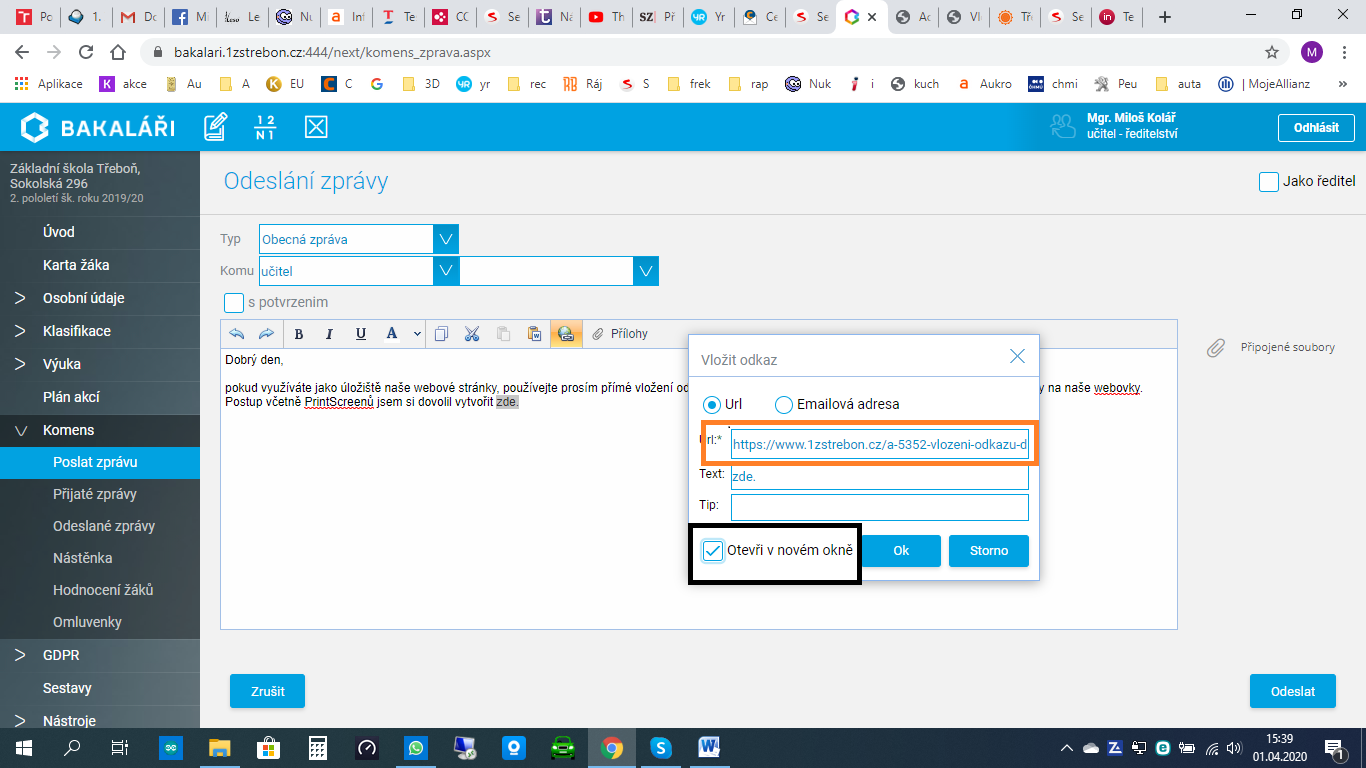Go to the Chrome home page

click(118, 52)
